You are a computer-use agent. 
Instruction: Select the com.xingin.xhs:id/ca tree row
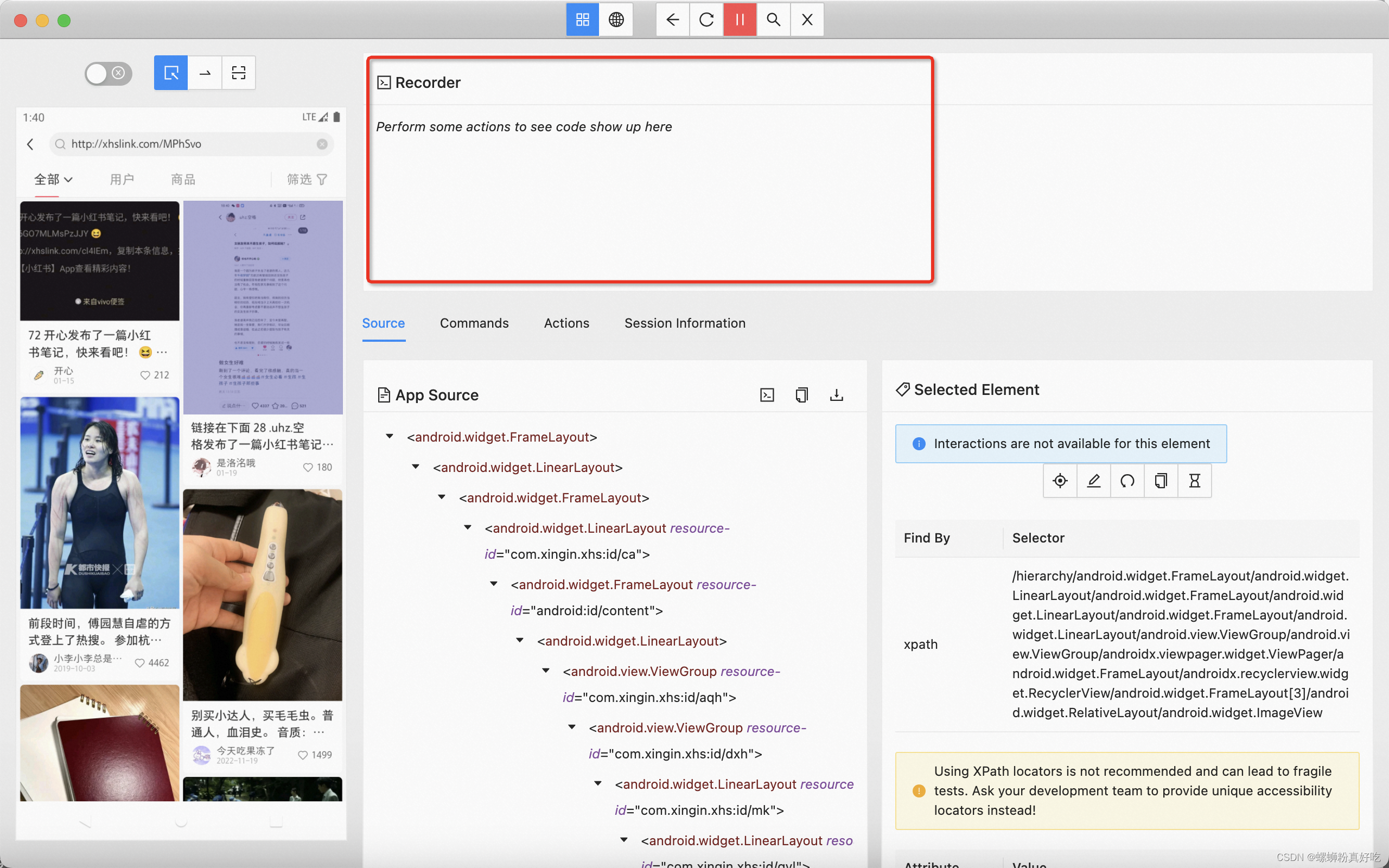click(x=607, y=541)
